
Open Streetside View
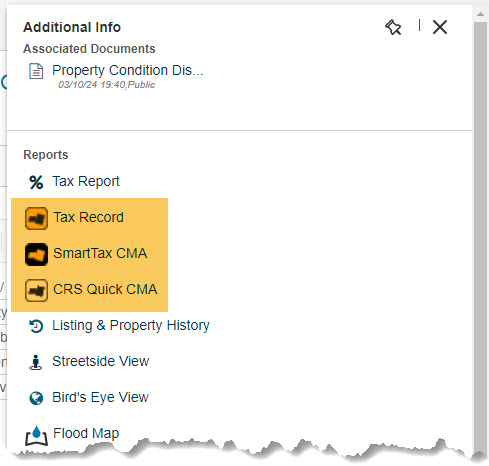click(101, 361)
